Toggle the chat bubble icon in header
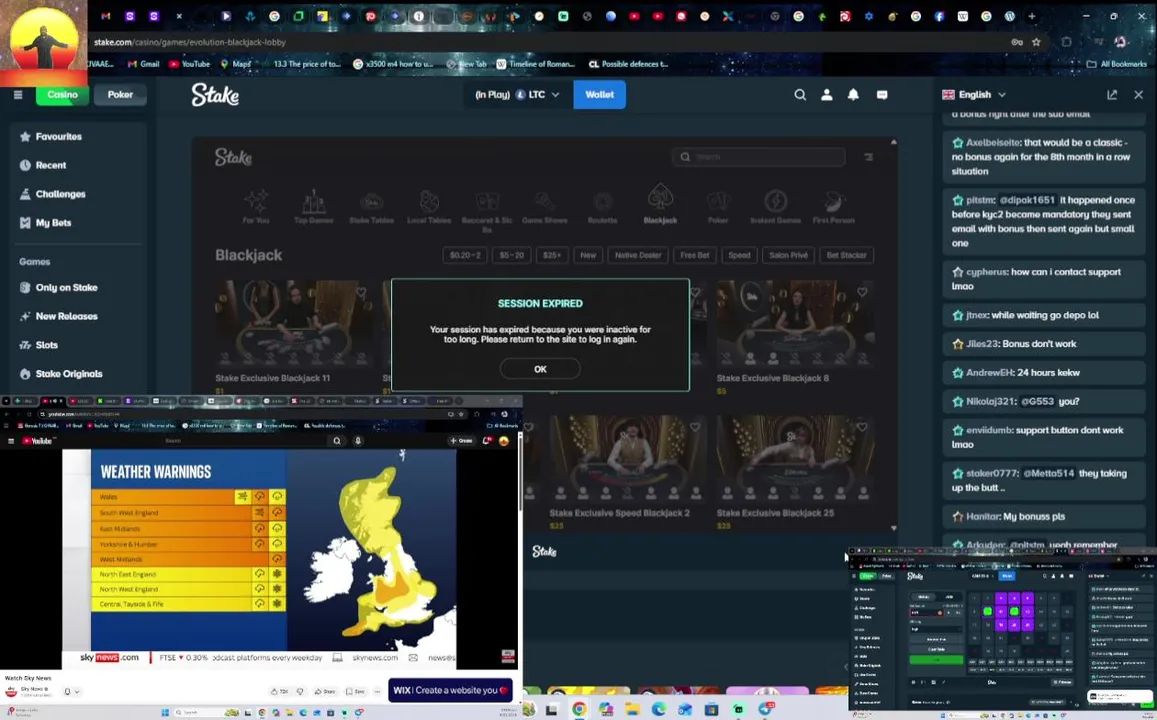 (882, 94)
